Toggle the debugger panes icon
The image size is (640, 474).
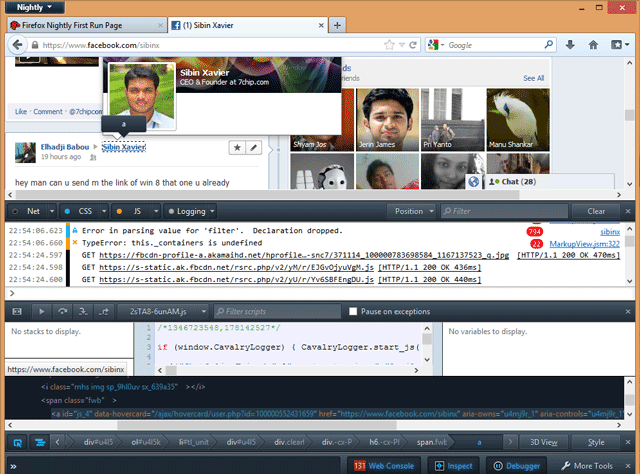17,312
